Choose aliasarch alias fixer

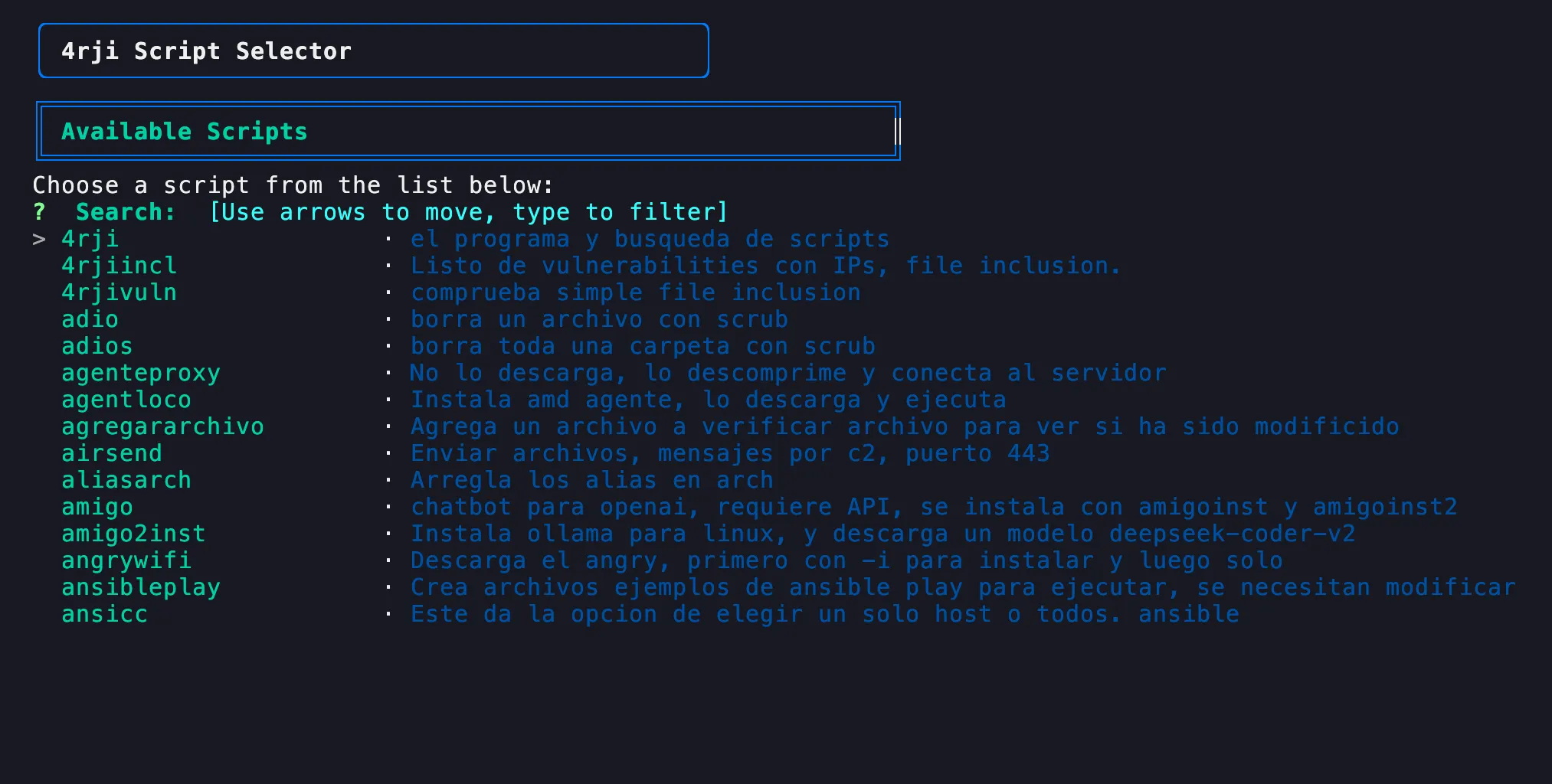[126, 479]
